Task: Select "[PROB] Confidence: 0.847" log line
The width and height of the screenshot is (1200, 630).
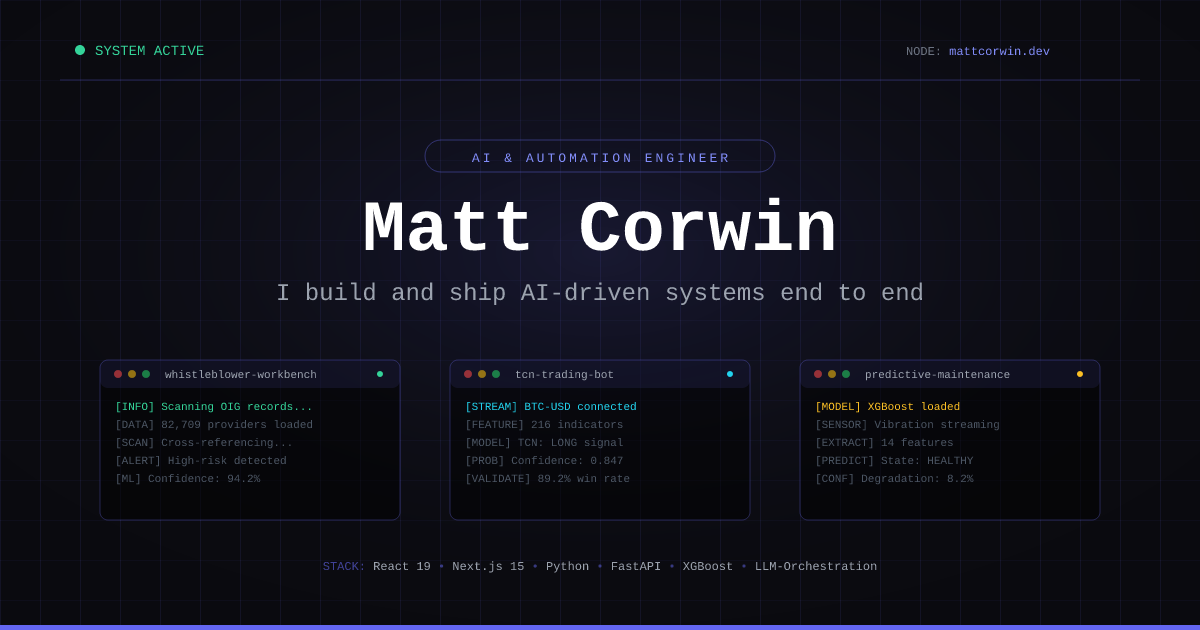Action: tap(544, 461)
